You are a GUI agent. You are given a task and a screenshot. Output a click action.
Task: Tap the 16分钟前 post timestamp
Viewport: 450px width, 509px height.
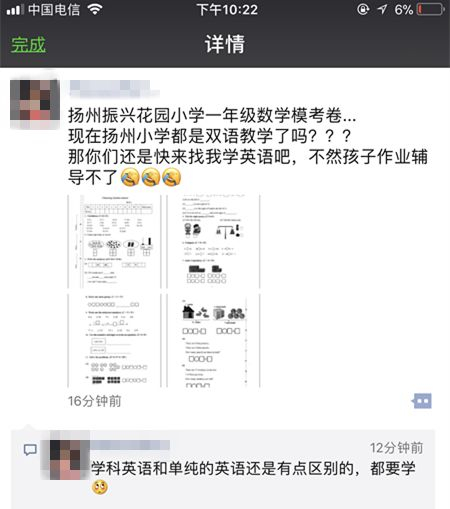tap(95, 401)
